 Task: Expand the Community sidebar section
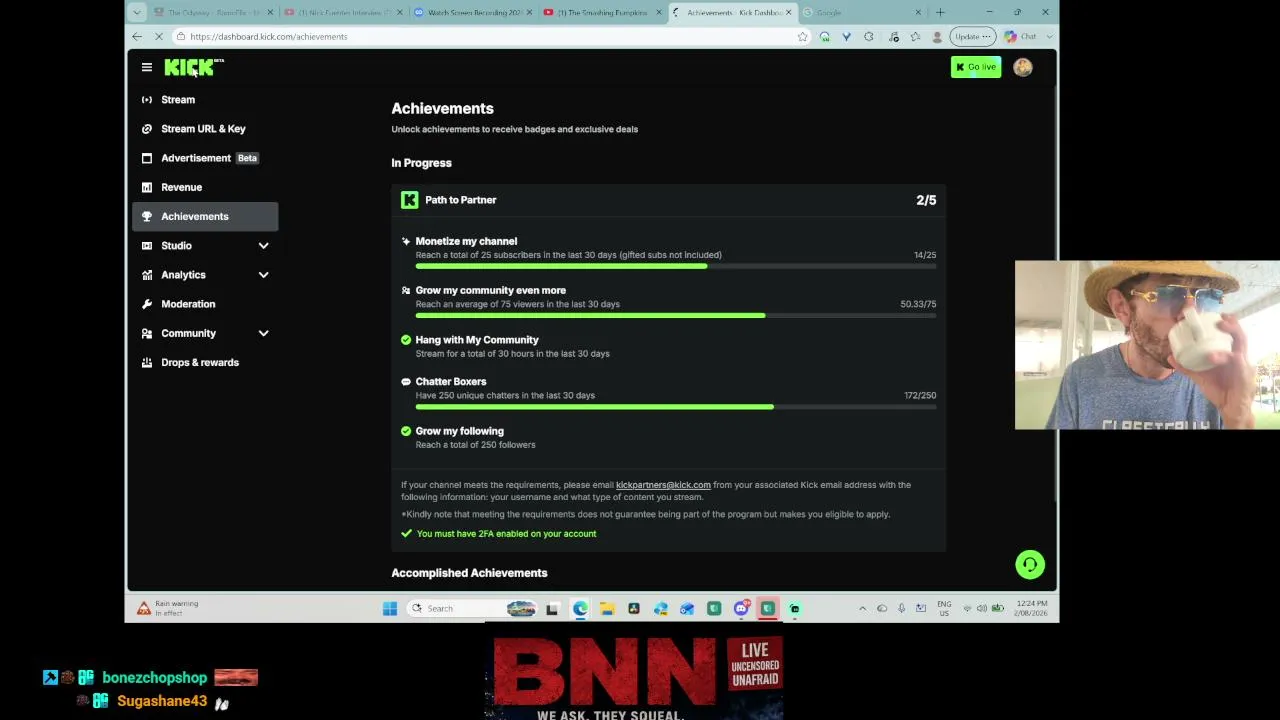pyautogui.click(x=263, y=333)
